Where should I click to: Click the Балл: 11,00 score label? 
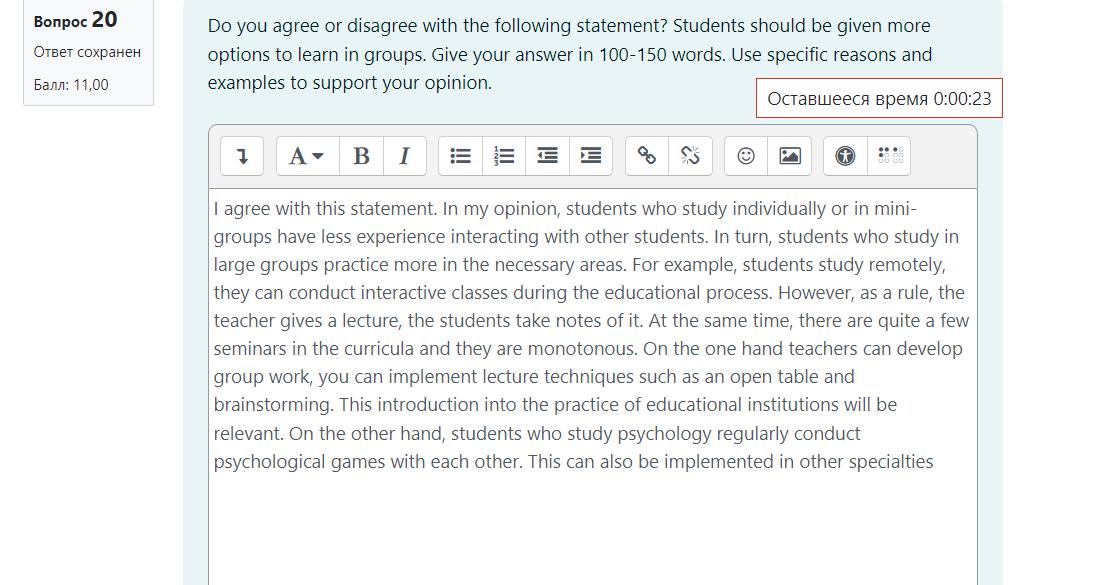pyautogui.click(x=71, y=85)
